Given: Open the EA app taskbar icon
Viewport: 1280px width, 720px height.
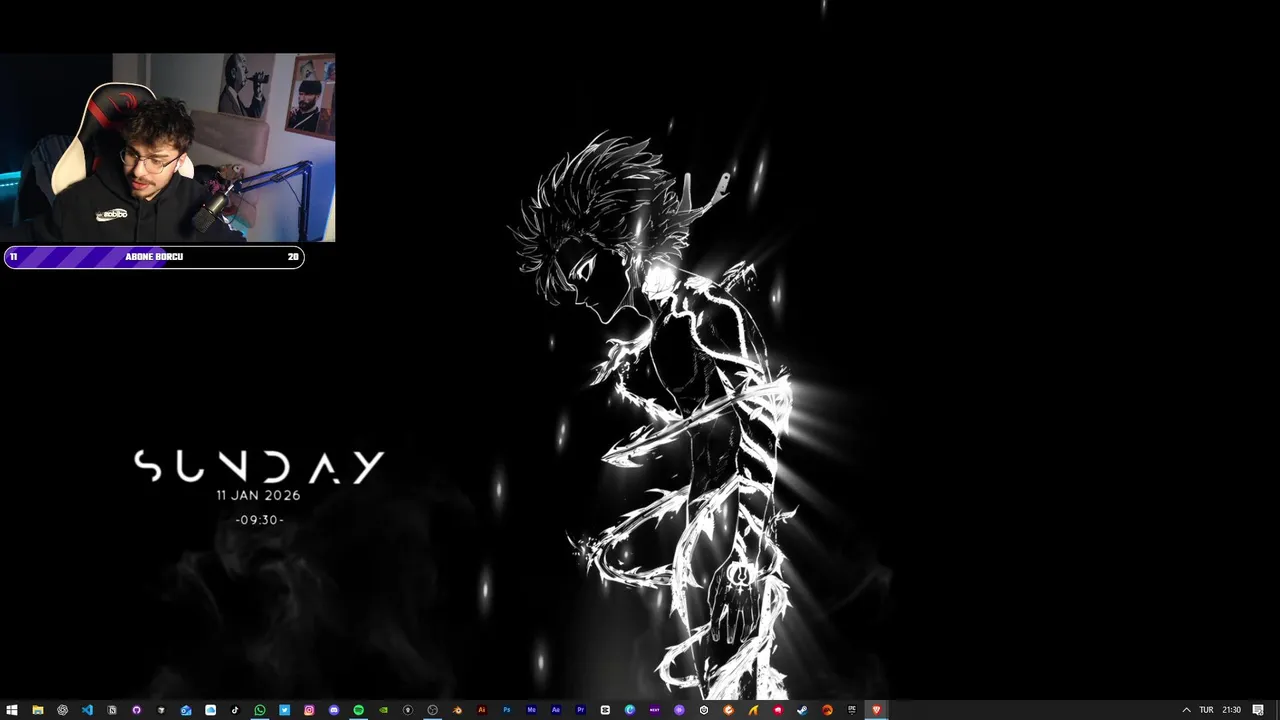Looking at the screenshot, I should pyautogui.click(x=827, y=710).
